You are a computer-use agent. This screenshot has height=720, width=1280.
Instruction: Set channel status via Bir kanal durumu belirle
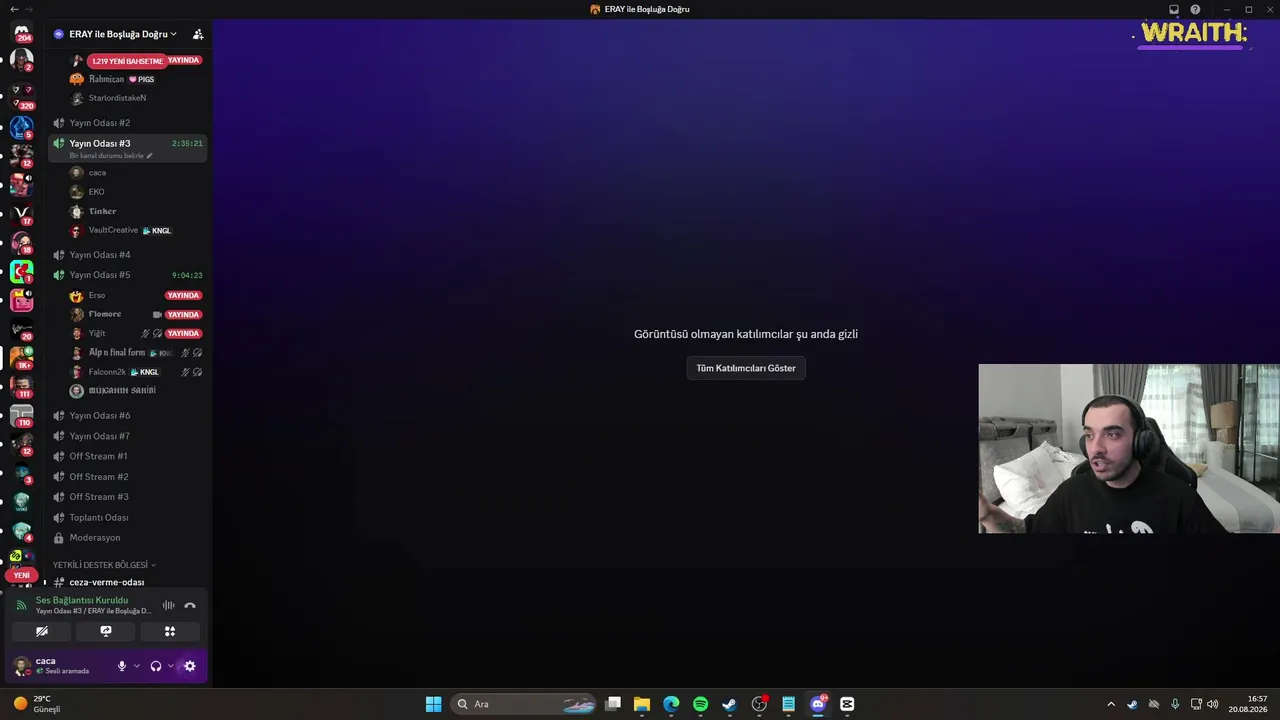(111, 156)
